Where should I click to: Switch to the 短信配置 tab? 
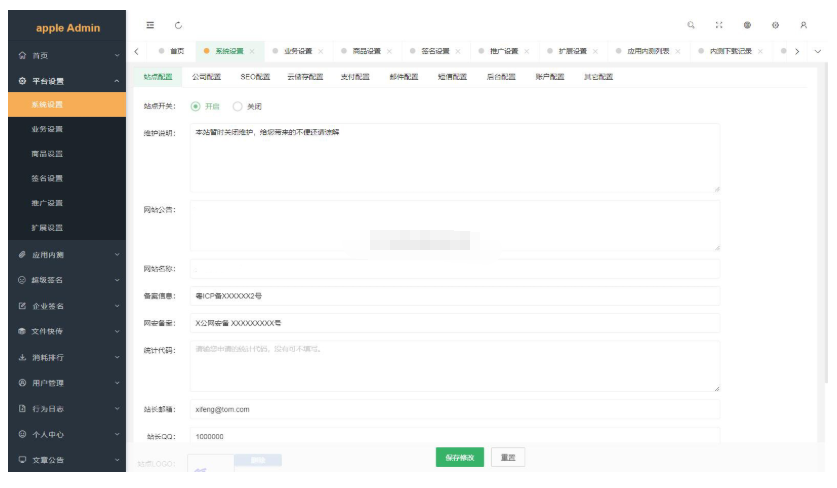pyautogui.click(x=452, y=77)
